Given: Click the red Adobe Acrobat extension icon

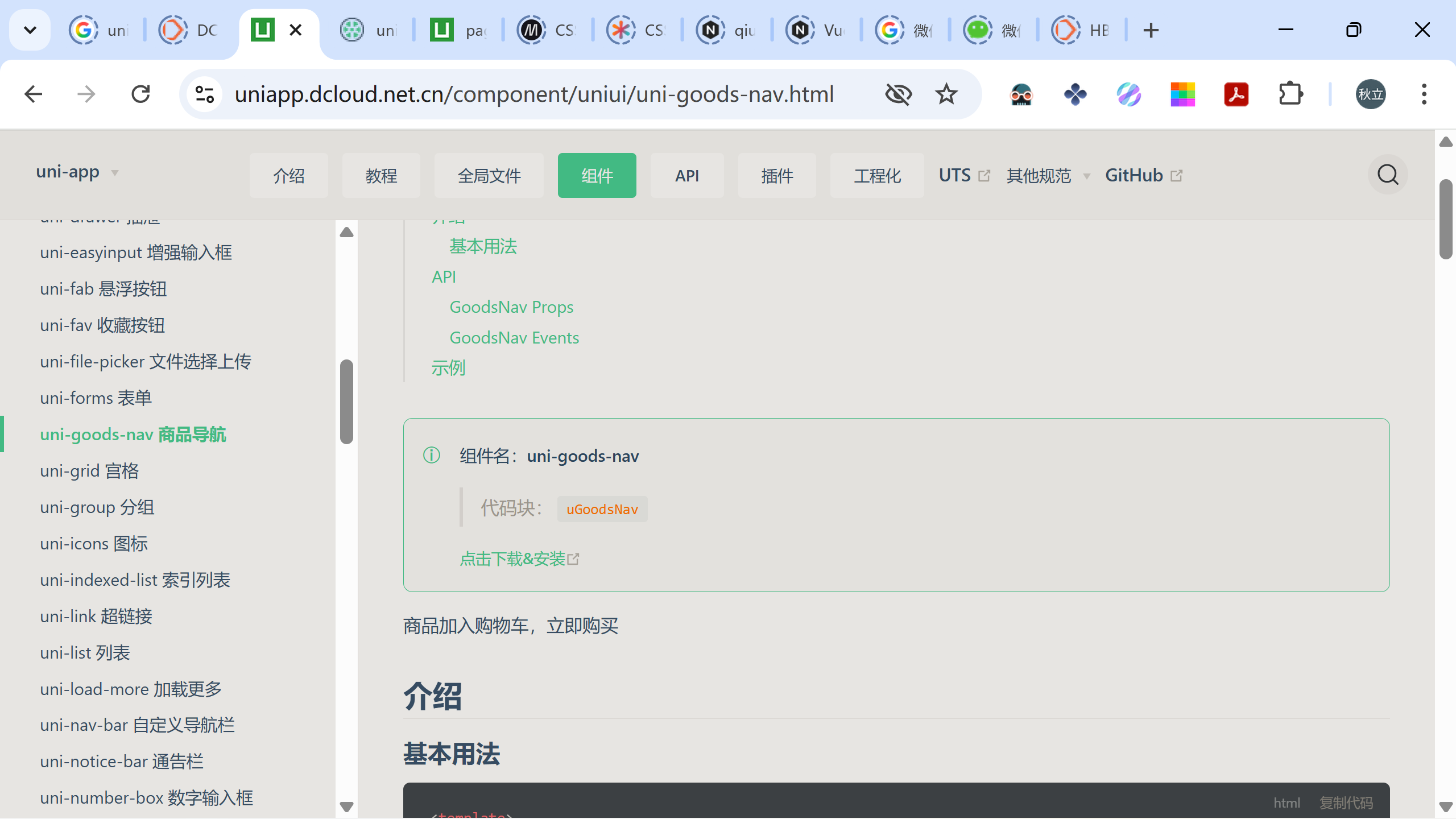Looking at the screenshot, I should [x=1236, y=94].
